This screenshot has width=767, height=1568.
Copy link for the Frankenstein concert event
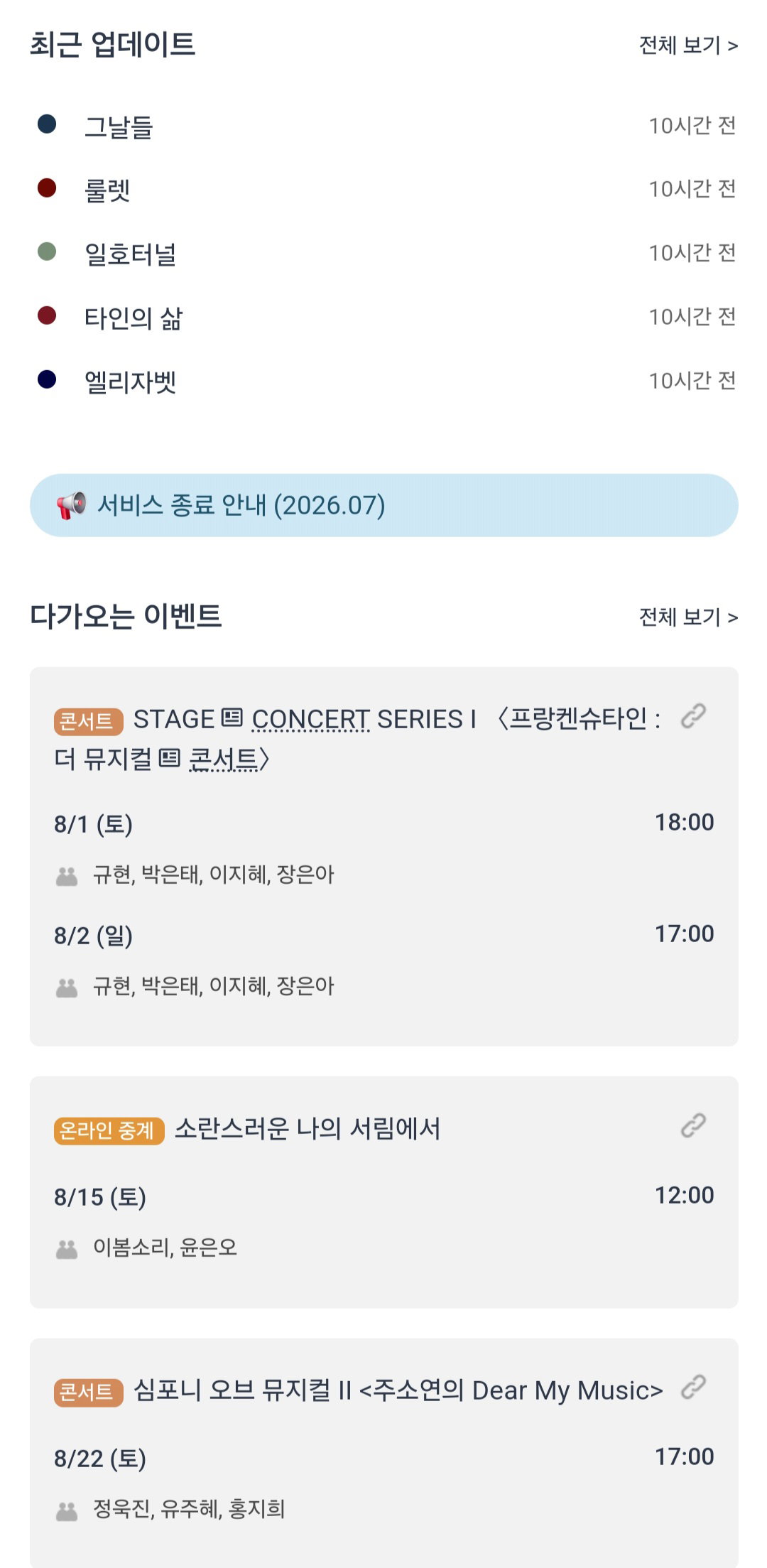point(693,716)
